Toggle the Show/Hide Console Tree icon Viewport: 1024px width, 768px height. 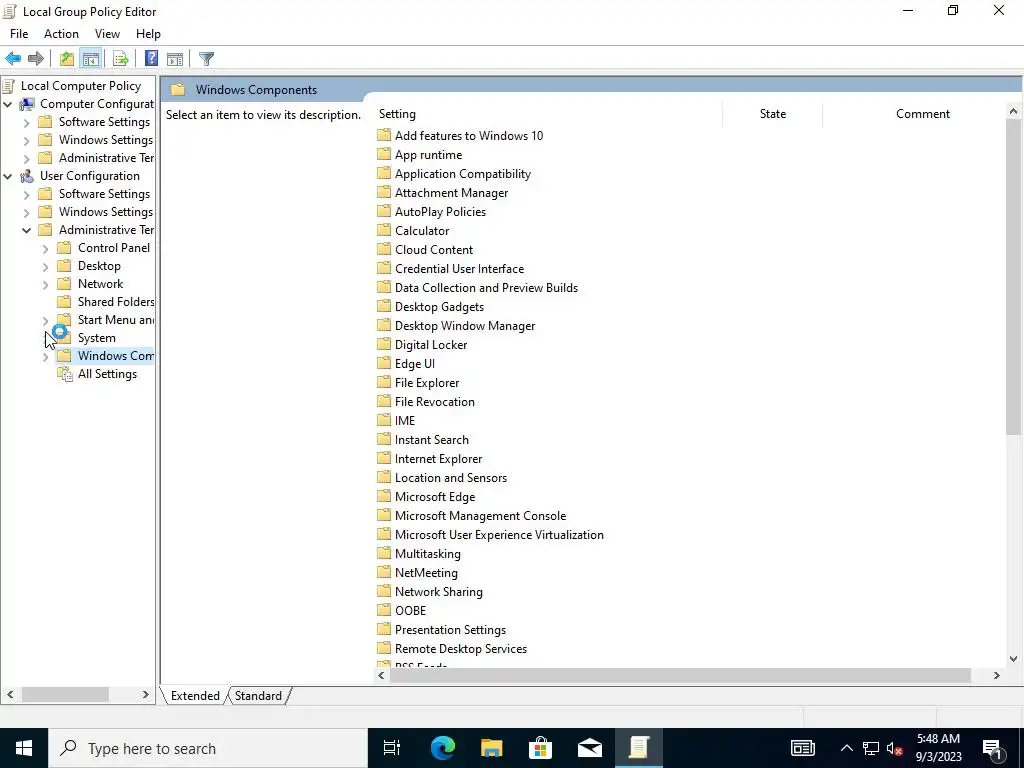[91, 59]
